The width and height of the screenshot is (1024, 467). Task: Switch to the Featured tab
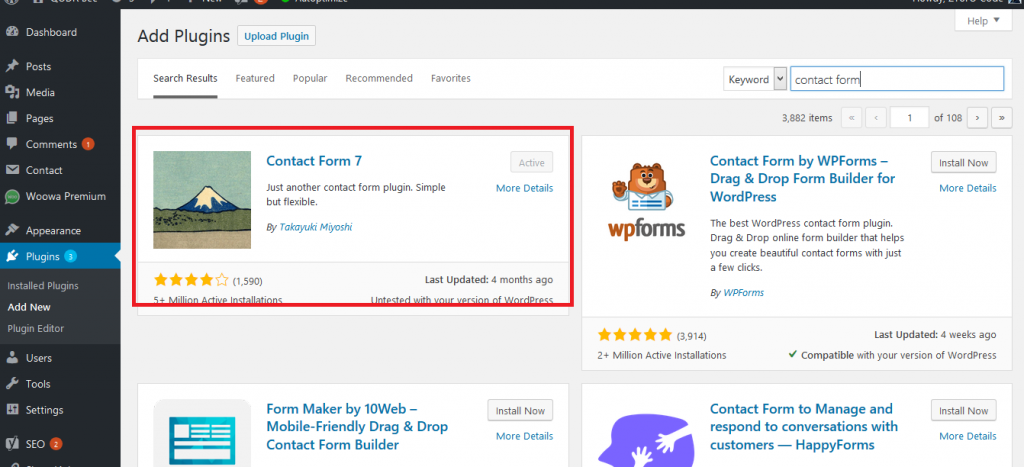click(x=255, y=78)
